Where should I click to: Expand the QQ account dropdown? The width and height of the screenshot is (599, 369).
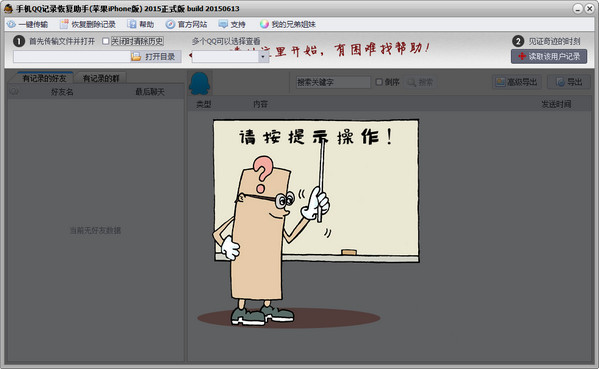coord(263,57)
